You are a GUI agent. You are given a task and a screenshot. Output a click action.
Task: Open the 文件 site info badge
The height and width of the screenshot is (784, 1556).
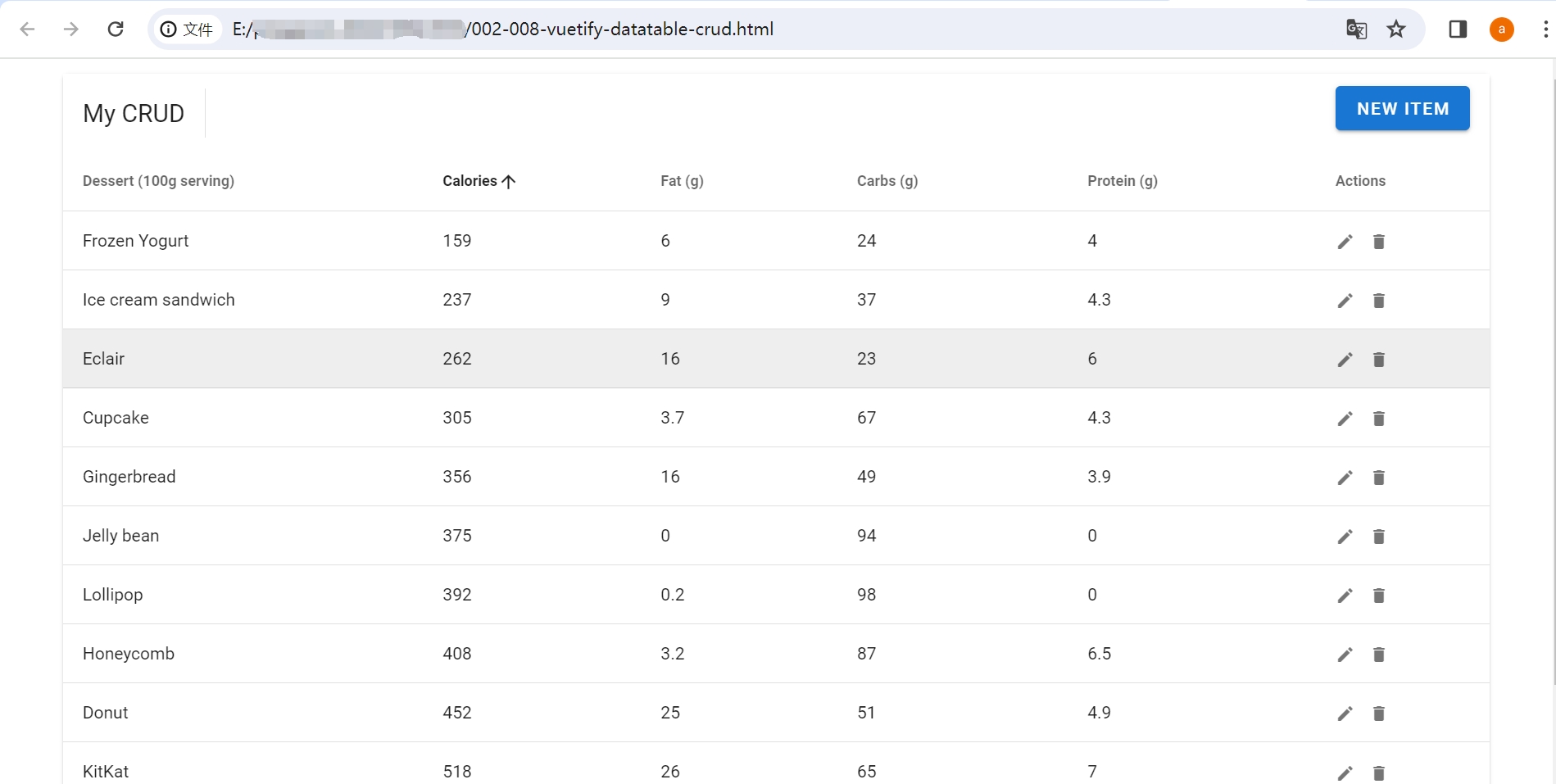186,29
